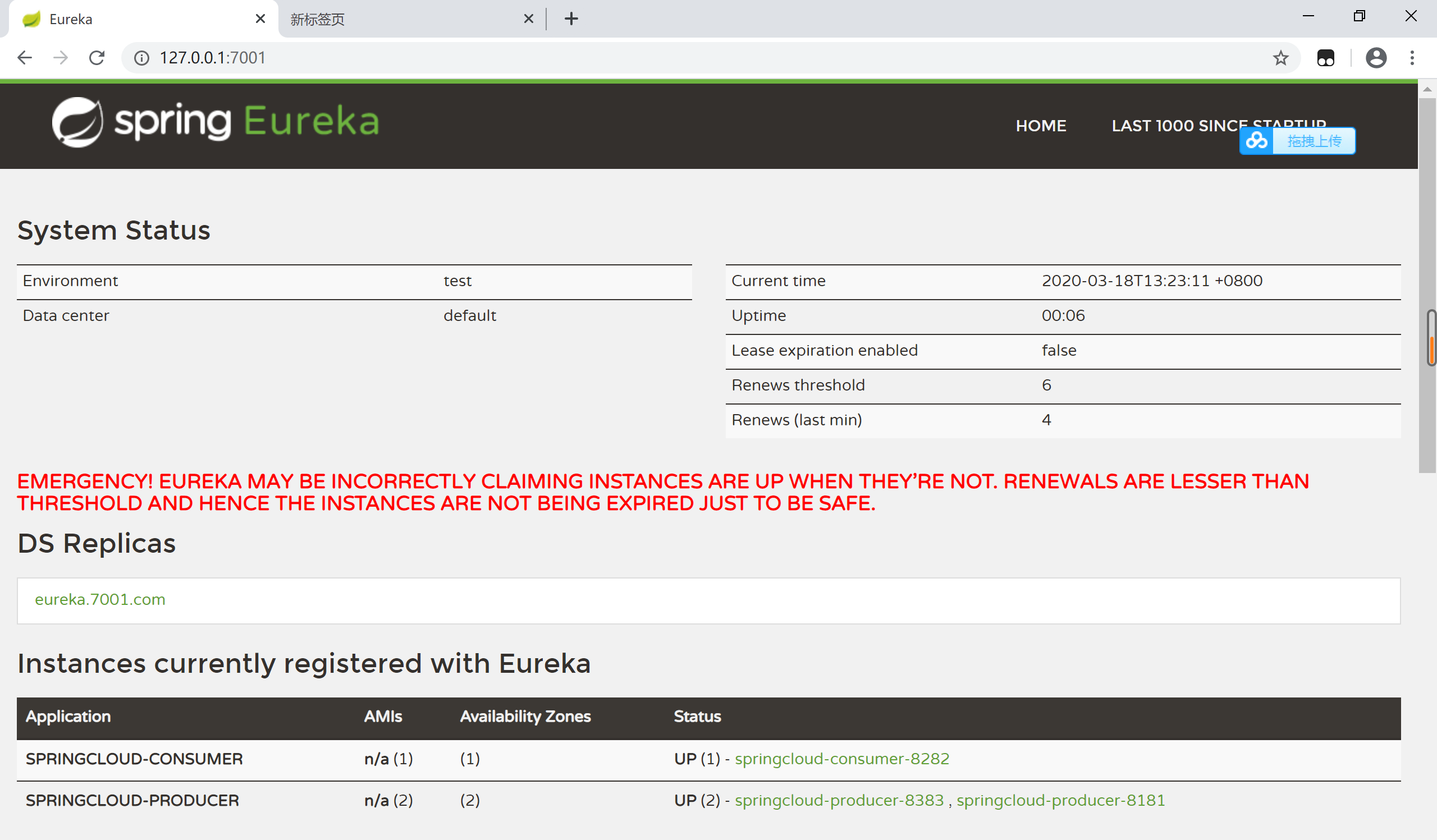Bookmark this page with the star icon
This screenshot has width=1437, height=840.
pyautogui.click(x=1281, y=58)
